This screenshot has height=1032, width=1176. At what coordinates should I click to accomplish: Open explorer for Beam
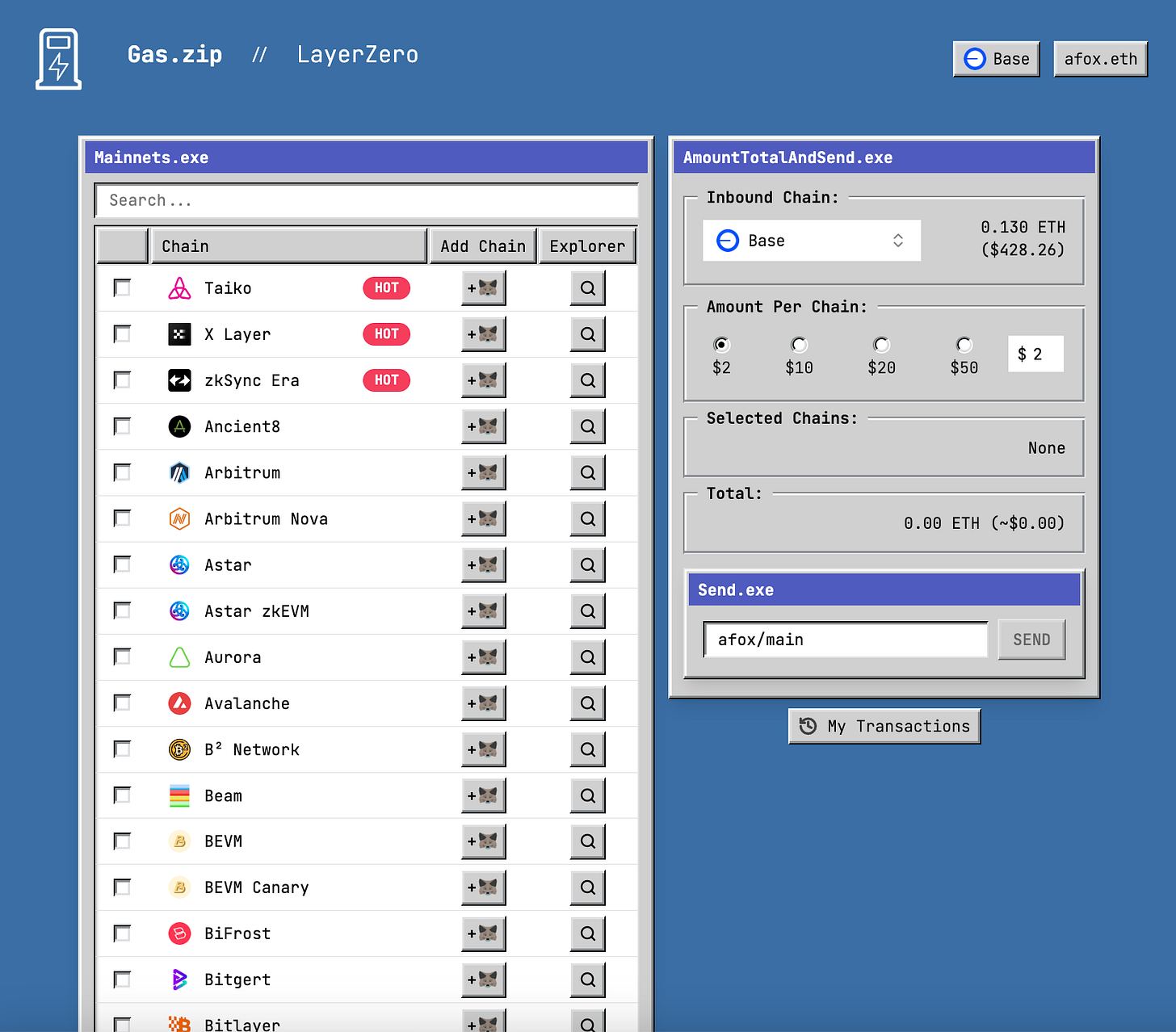587,795
